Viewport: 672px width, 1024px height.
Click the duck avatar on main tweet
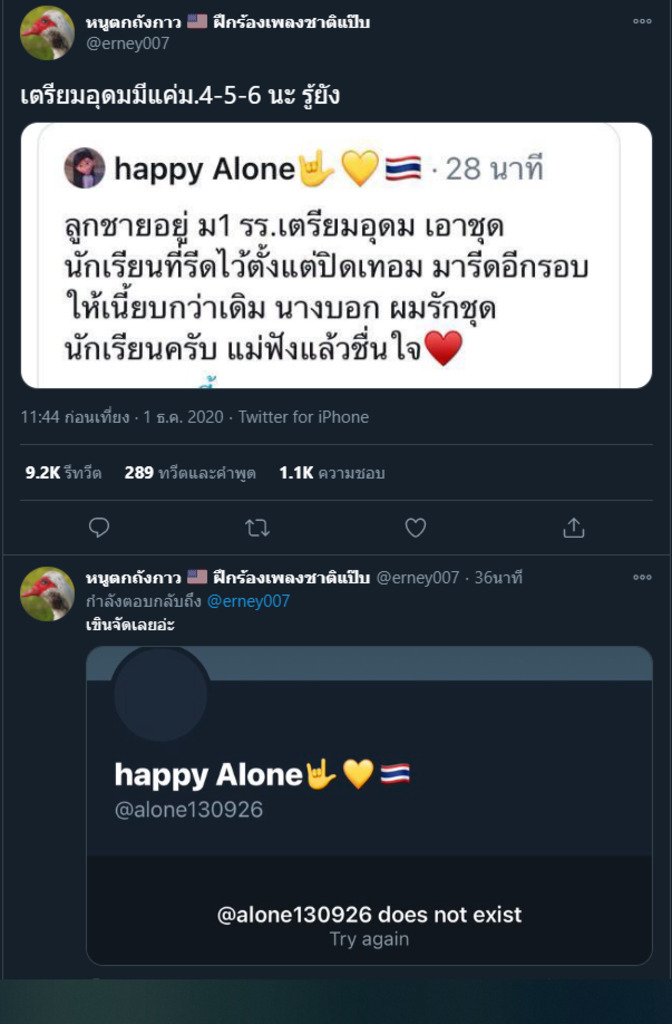coord(47,33)
